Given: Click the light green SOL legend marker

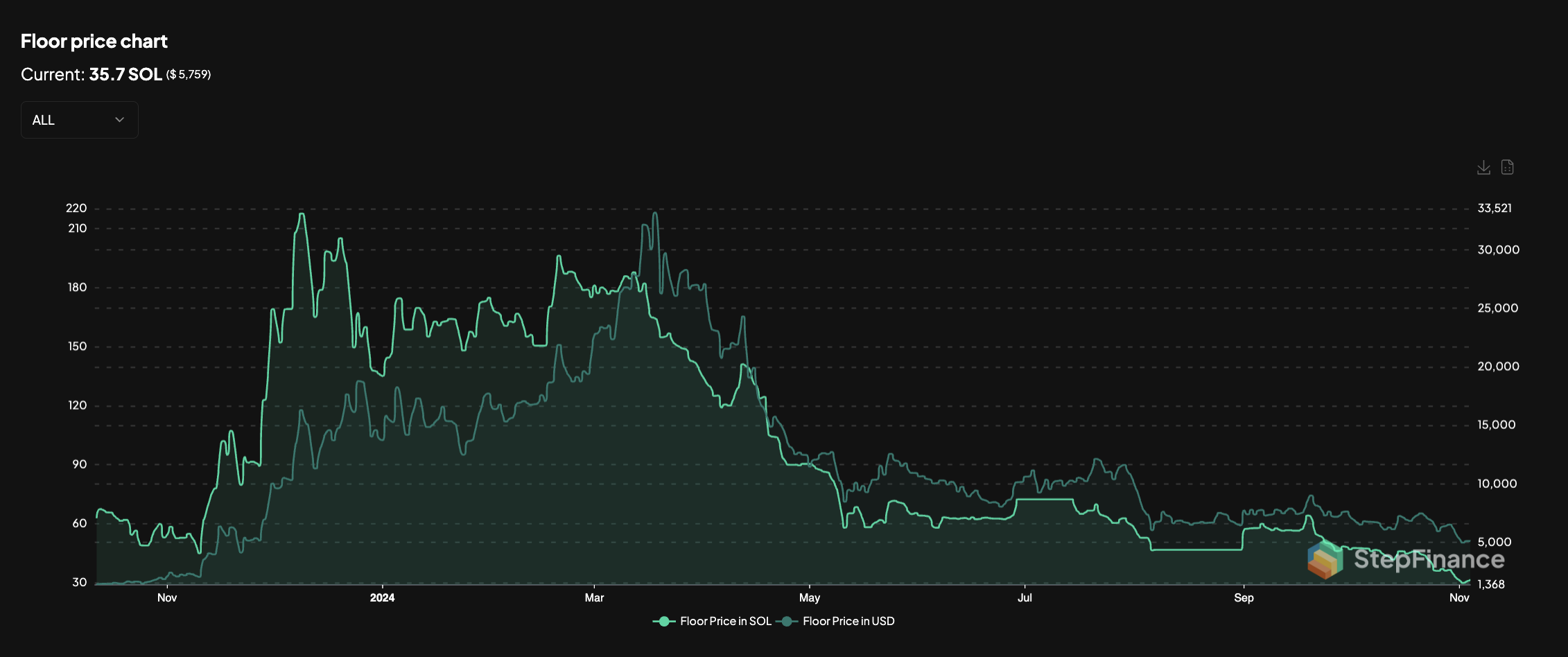Looking at the screenshot, I should (x=663, y=621).
